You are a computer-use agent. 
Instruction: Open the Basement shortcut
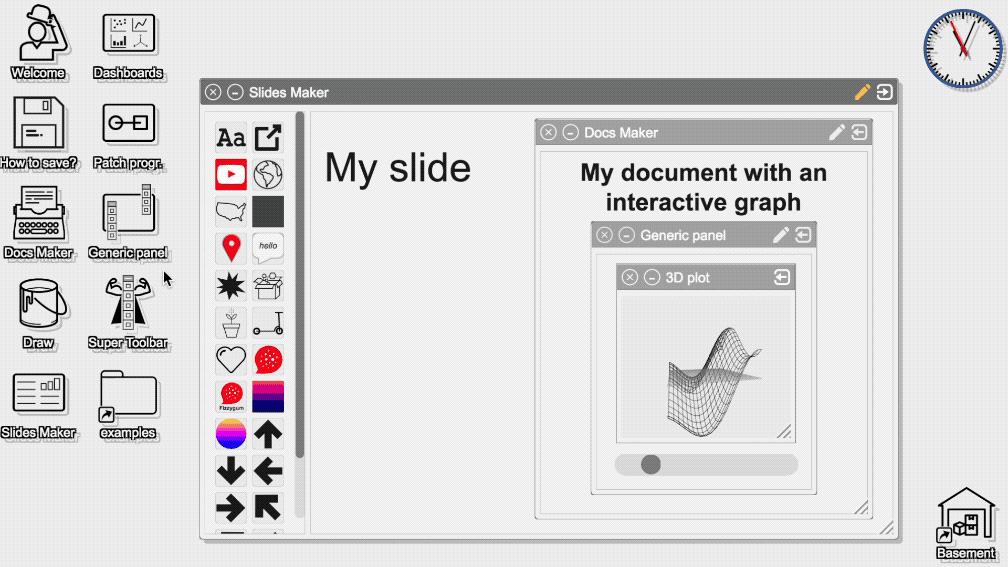tap(966, 522)
